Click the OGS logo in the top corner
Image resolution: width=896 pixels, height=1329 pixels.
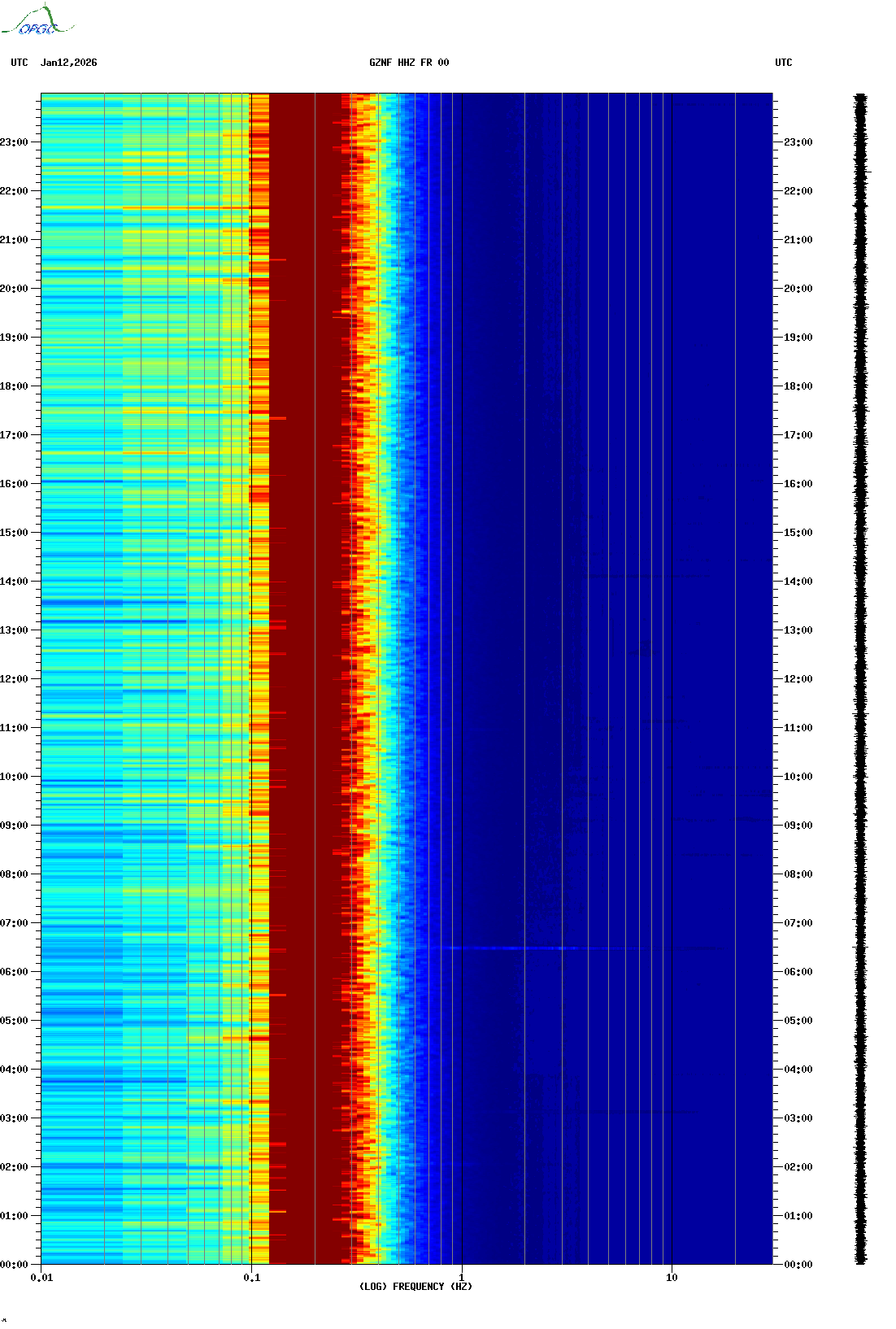37,22
